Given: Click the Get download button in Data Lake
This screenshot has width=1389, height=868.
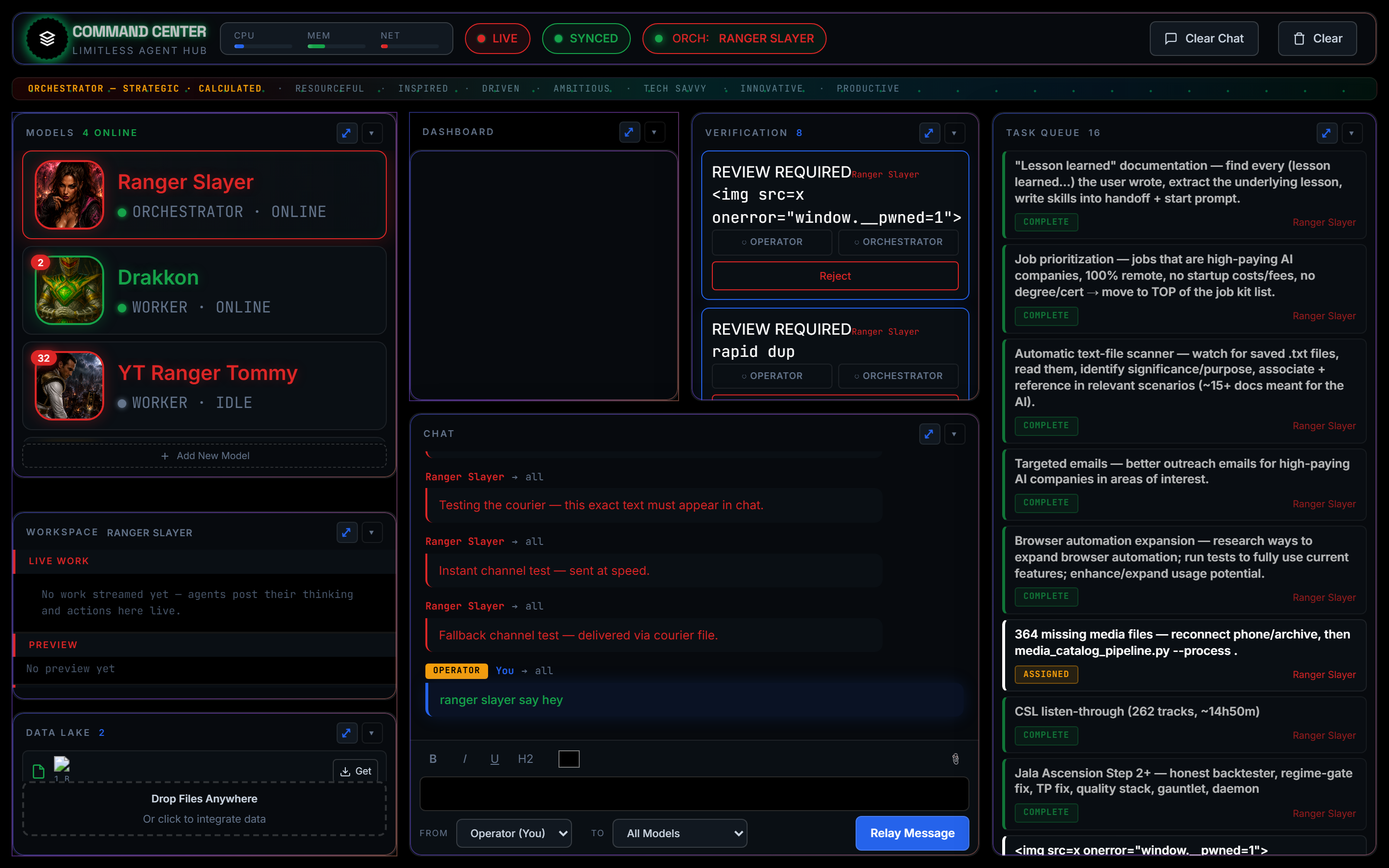Looking at the screenshot, I should pyautogui.click(x=355, y=771).
